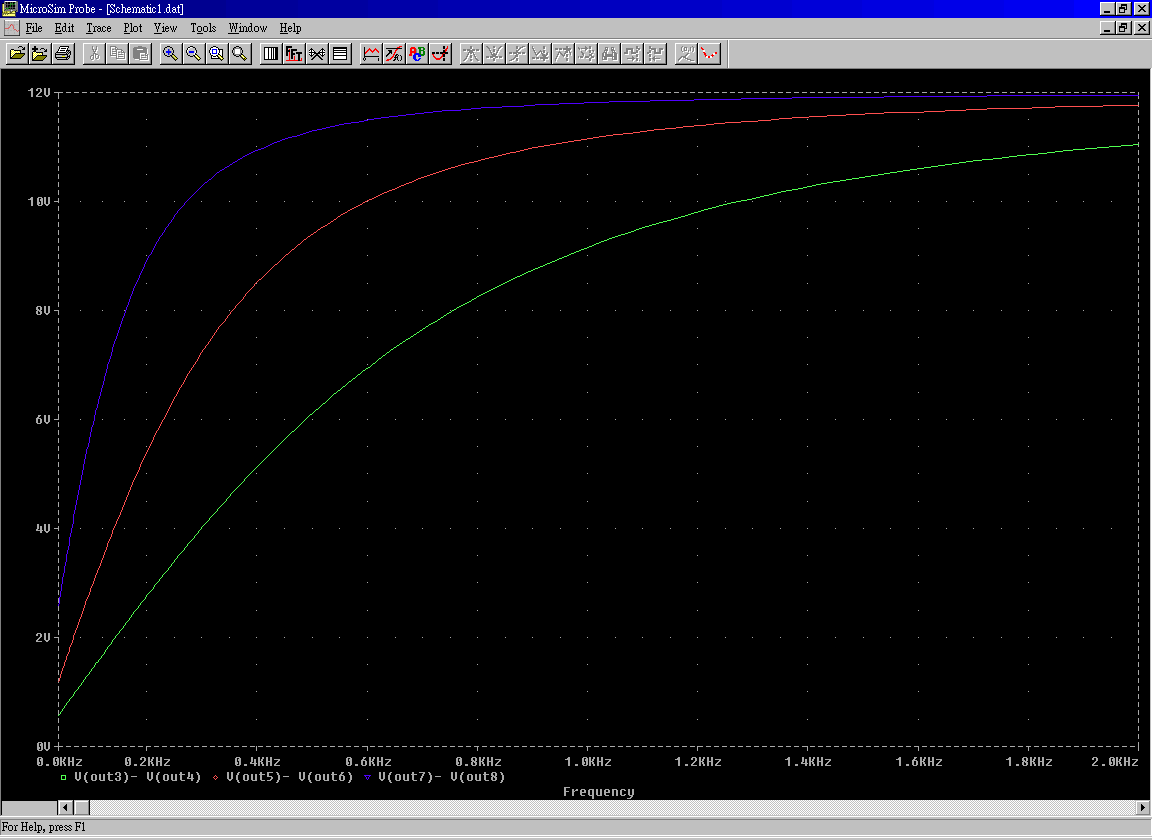Click the Copy toolbar icon
This screenshot has height=840, width=1152.
[117, 54]
